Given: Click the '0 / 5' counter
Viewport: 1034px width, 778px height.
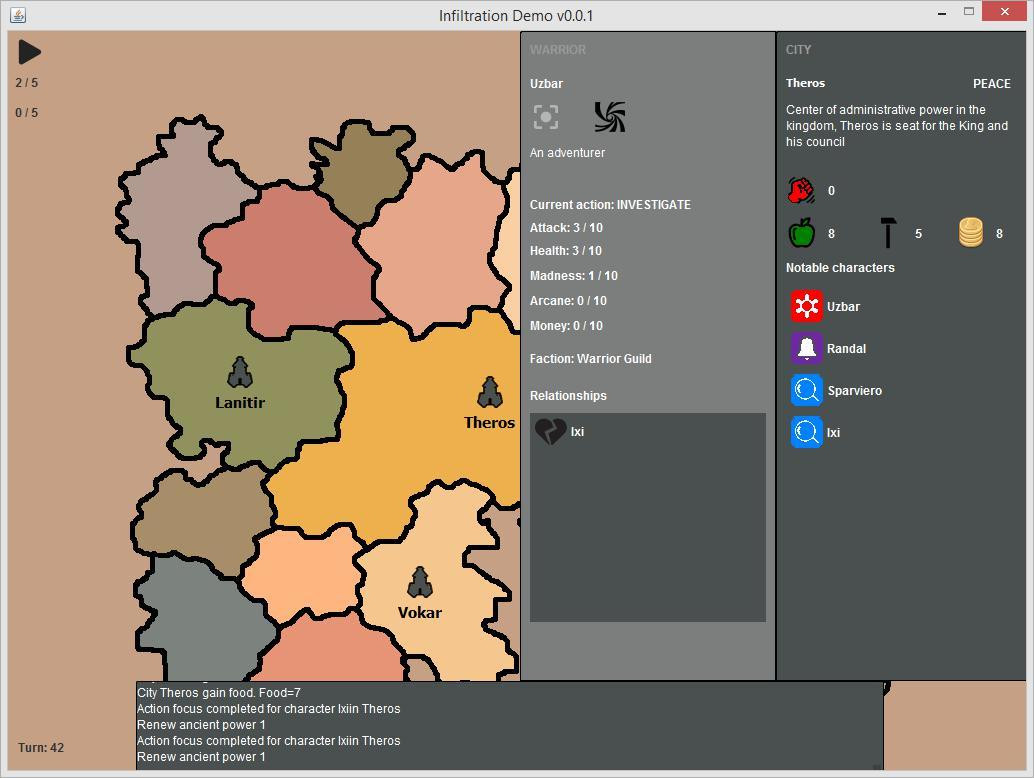Looking at the screenshot, I should 26,113.
